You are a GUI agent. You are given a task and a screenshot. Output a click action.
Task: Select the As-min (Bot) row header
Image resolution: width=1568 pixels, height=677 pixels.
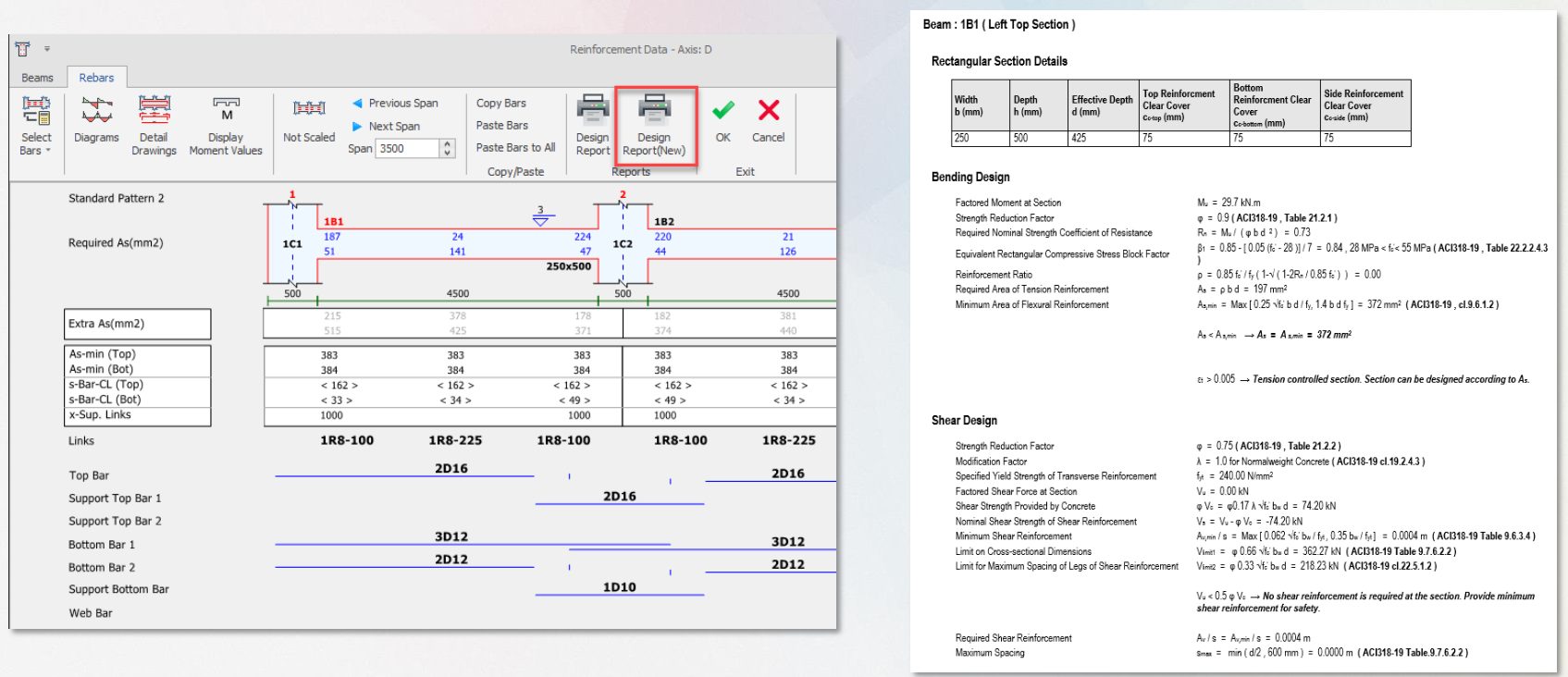[x=138, y=369]
